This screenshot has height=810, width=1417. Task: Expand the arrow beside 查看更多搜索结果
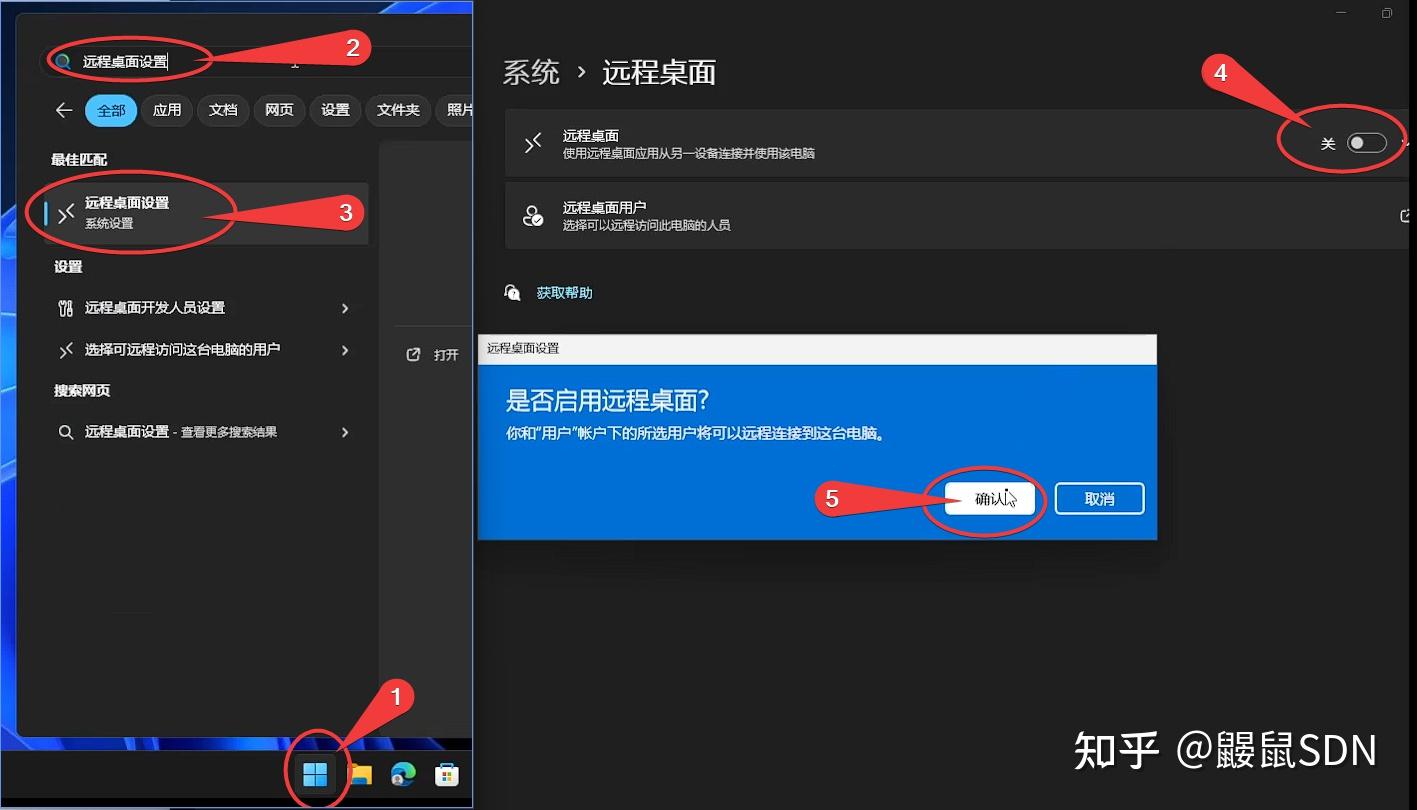tap(345, 432)
